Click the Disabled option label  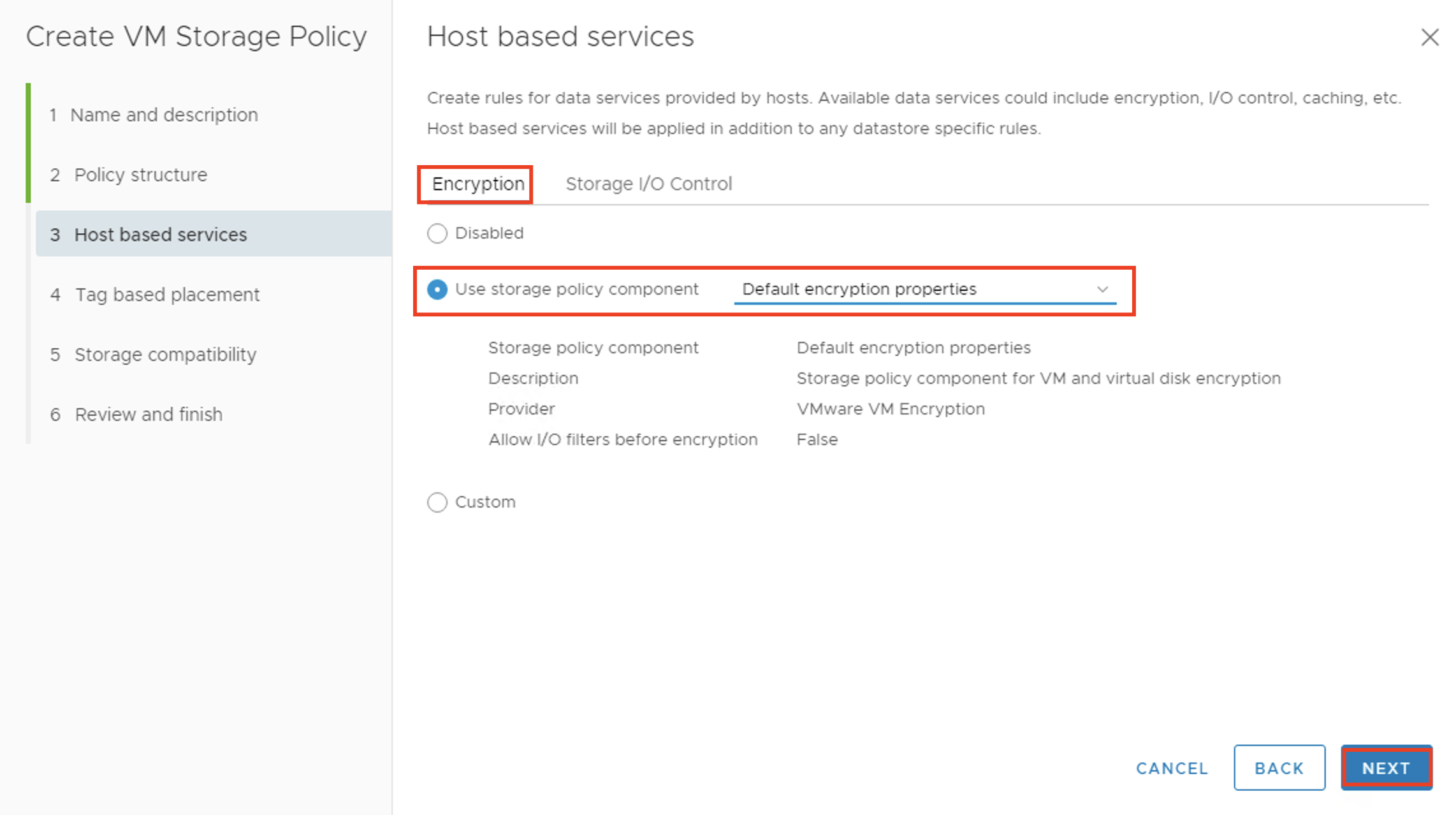tap(489, 233)
